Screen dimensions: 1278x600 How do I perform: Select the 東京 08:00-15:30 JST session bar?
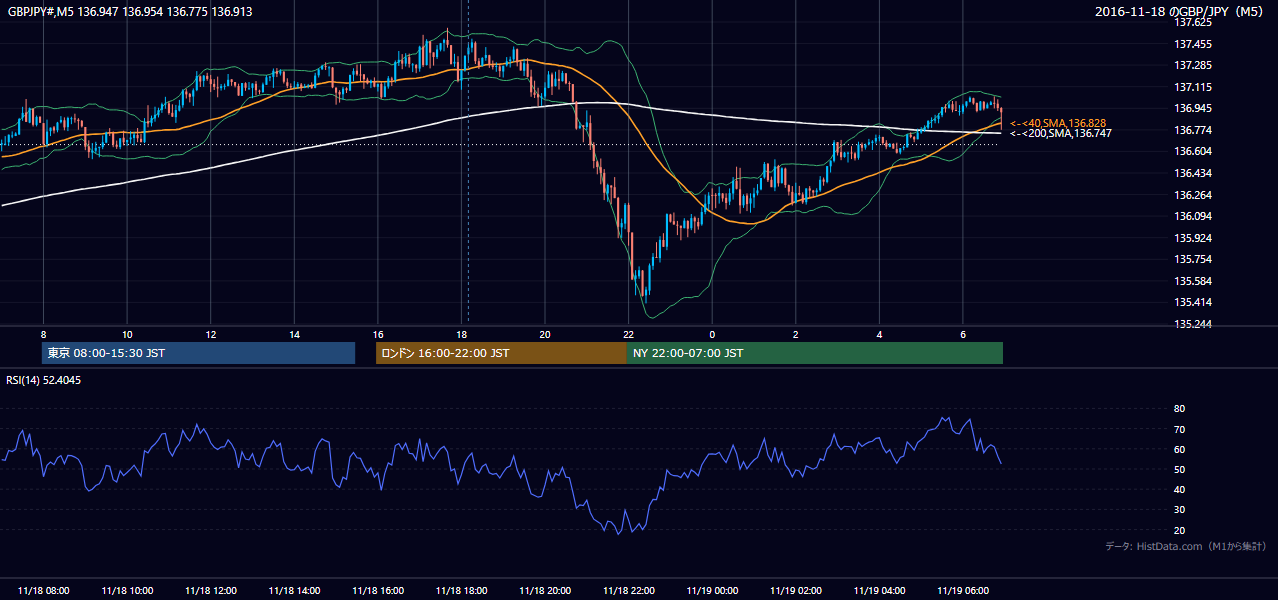click(198, 353)
